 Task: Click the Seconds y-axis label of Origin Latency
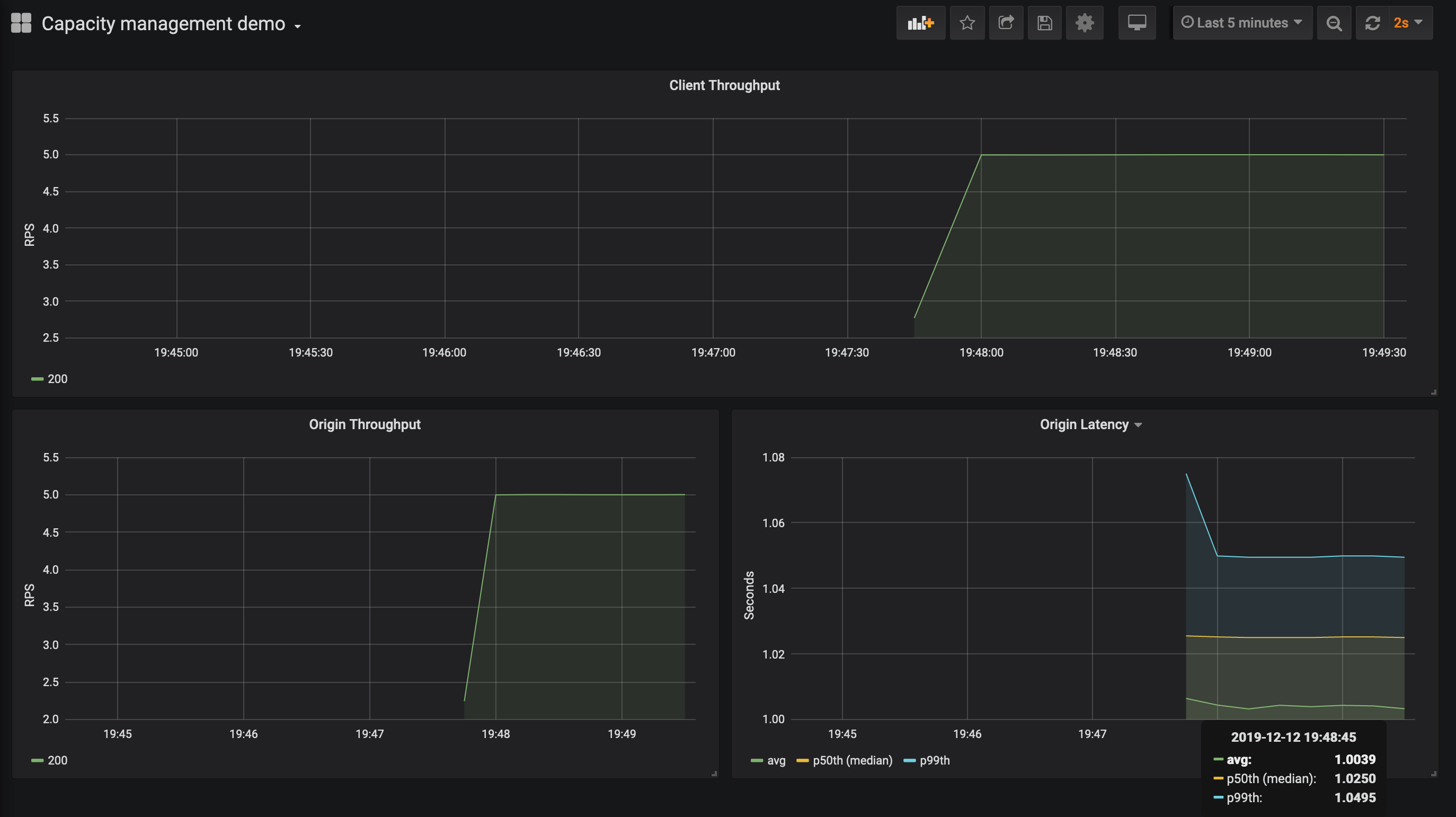749,596
